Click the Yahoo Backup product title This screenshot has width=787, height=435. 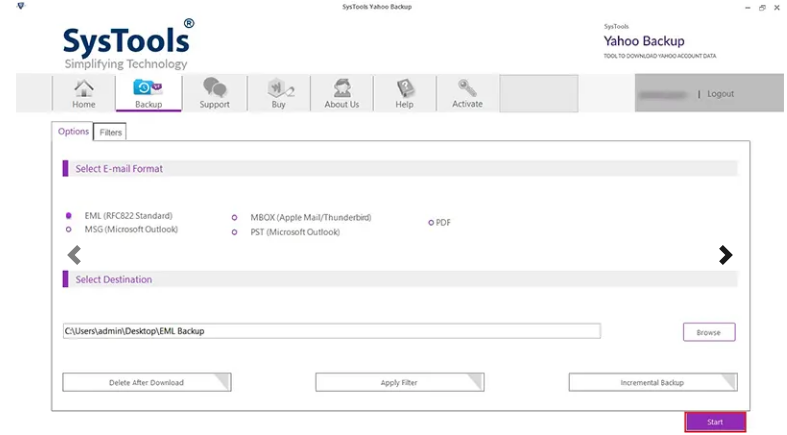(644, 41)
